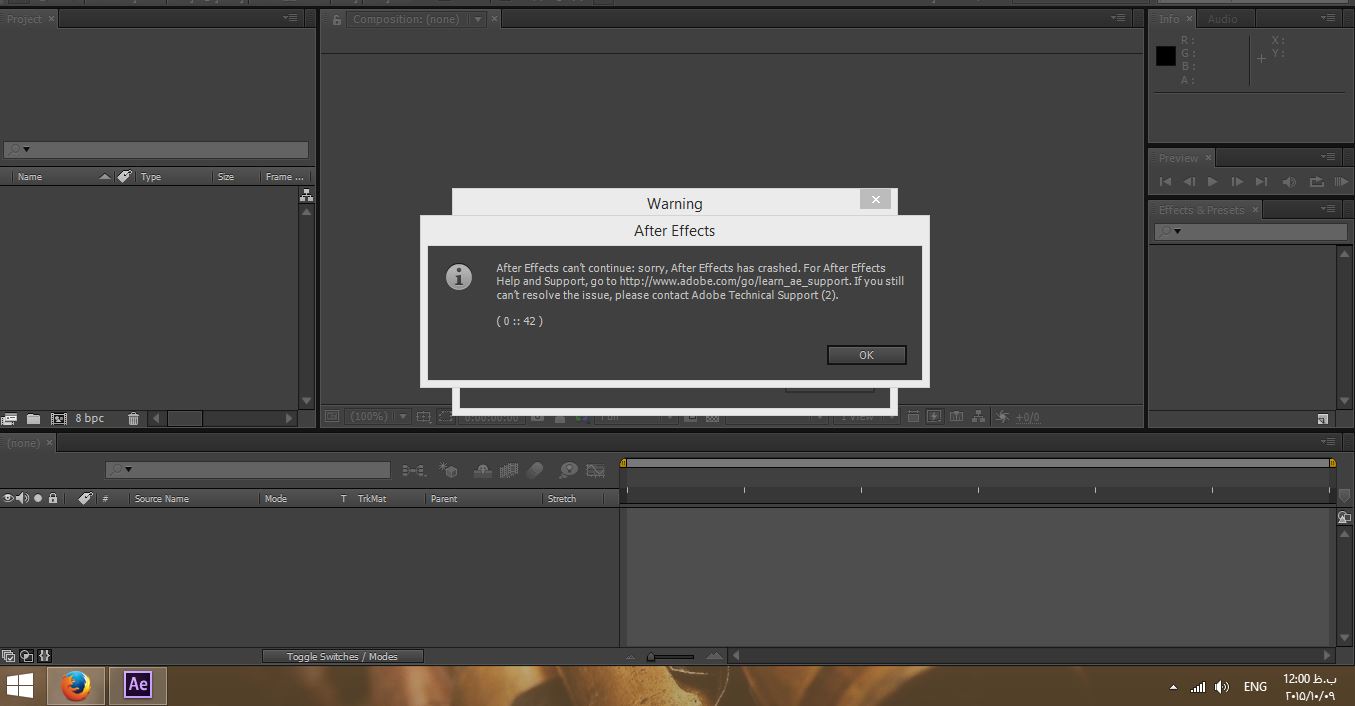Open the Effects & Presets panel menu

tap(1327, 209)
